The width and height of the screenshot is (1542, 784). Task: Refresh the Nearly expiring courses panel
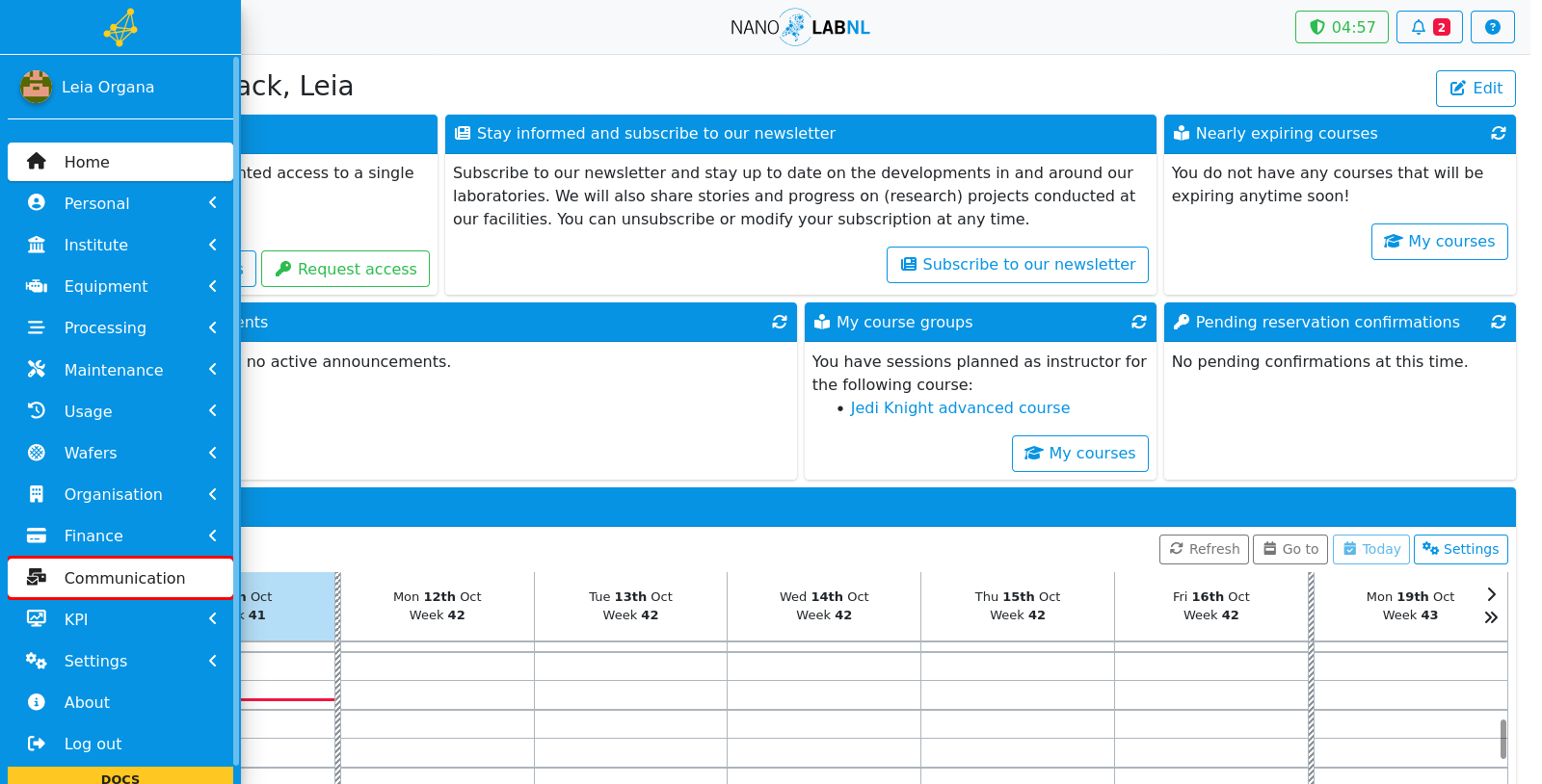1498,133
